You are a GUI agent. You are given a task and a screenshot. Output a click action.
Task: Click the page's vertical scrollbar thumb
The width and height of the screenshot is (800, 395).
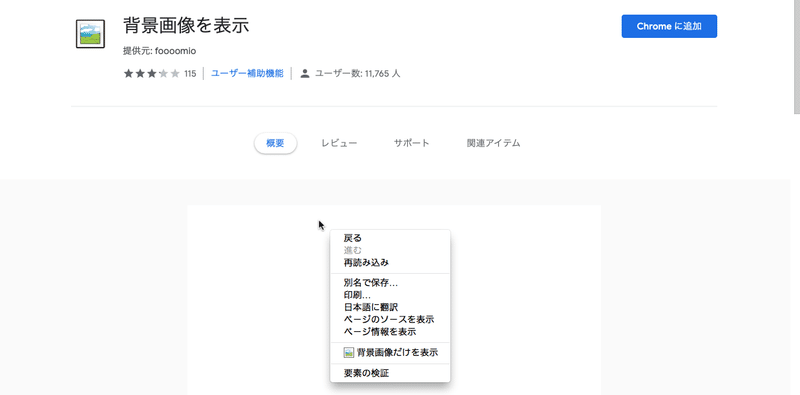click(797, 56)
